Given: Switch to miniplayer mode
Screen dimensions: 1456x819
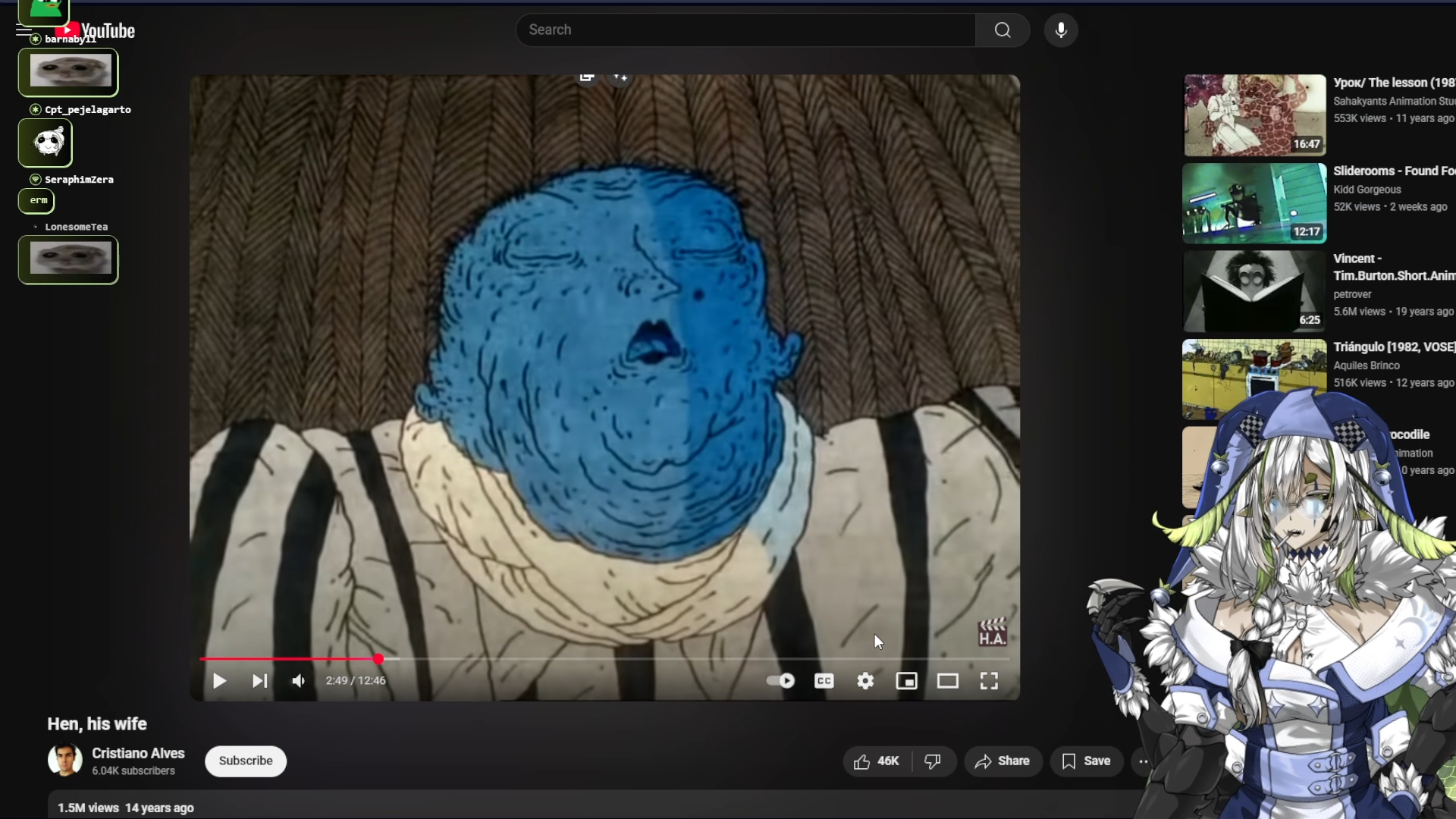Looking at the screenshot, I should pyautogui.click(x=906, y=681).
